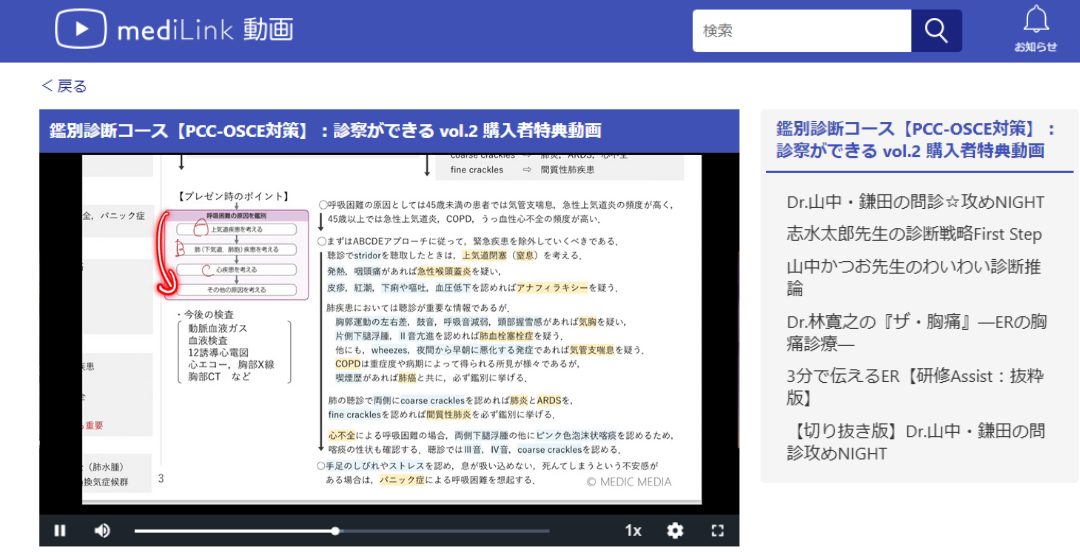Image resolution: width=1080 pixels, height=552 pixels.
Task: Go back via 戻る link
Action: point(65,86)
